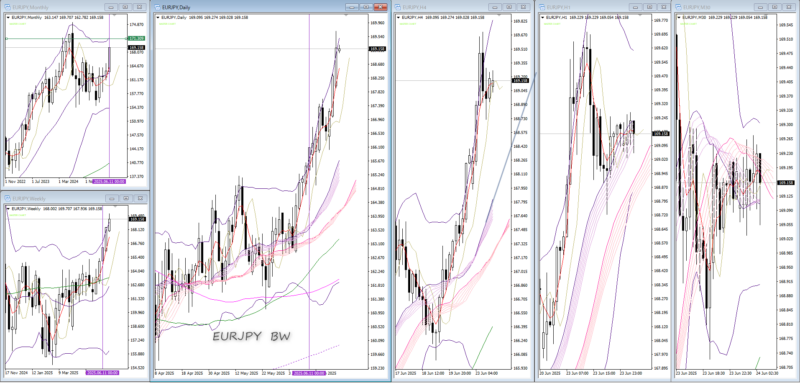The image size is (800, 383).
Task: Select the 169.158 current price tag in Daily
Action: (x=378, y=48)
